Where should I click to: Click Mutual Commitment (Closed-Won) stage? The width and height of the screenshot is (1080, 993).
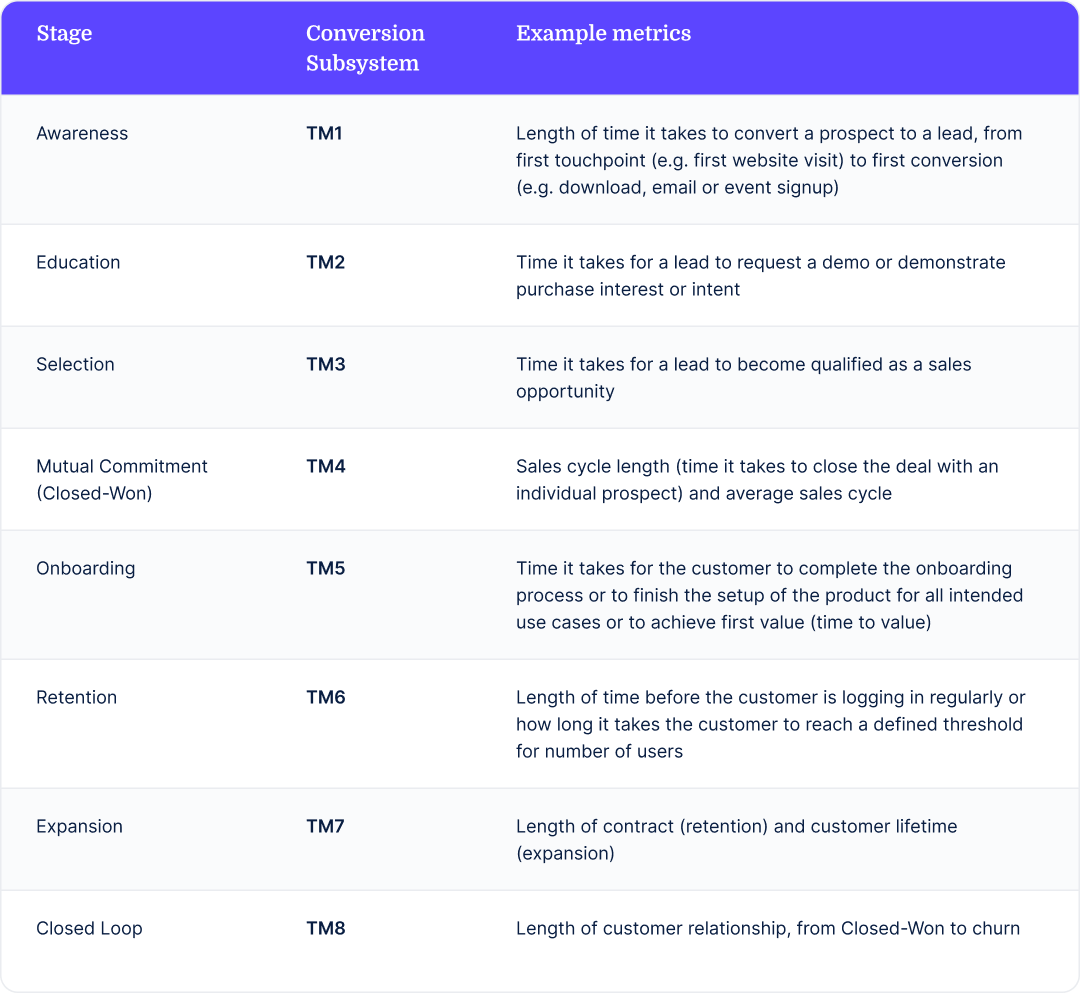coord(121,480)
